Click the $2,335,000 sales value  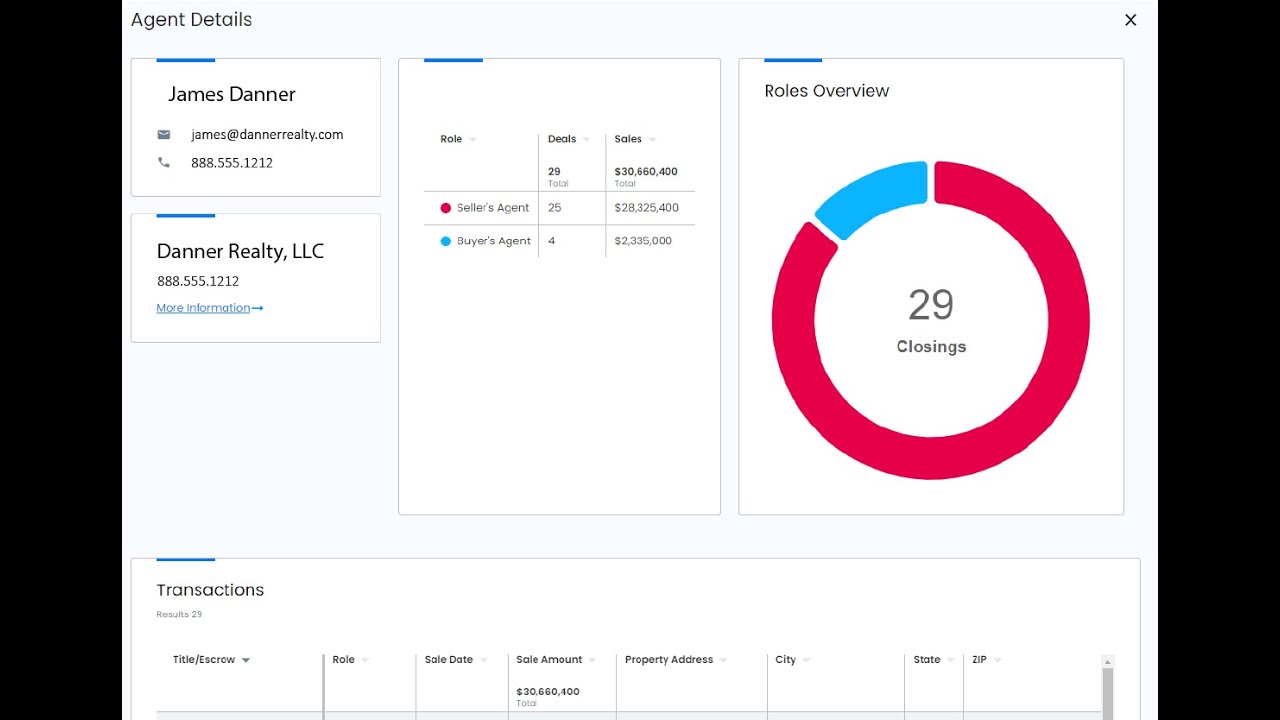[x=643, y=241]
